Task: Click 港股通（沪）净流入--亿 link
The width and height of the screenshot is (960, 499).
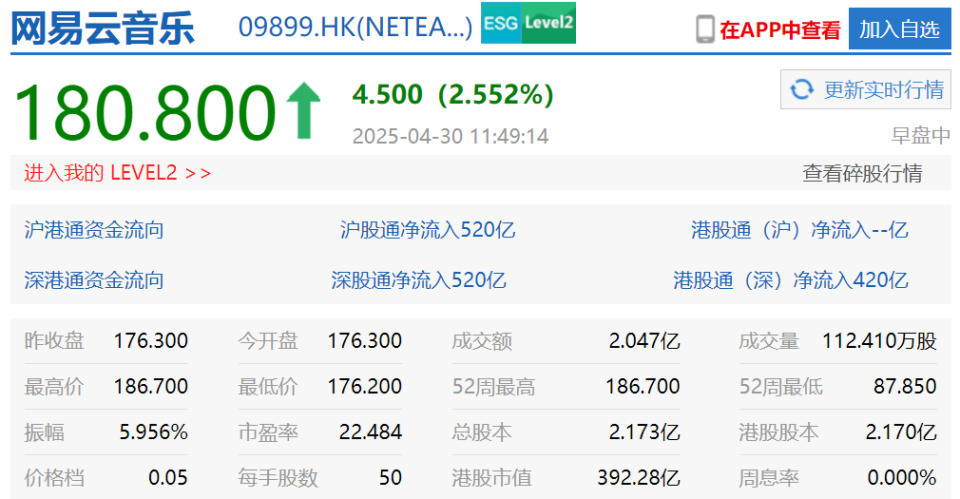Action: click(800, 230)
